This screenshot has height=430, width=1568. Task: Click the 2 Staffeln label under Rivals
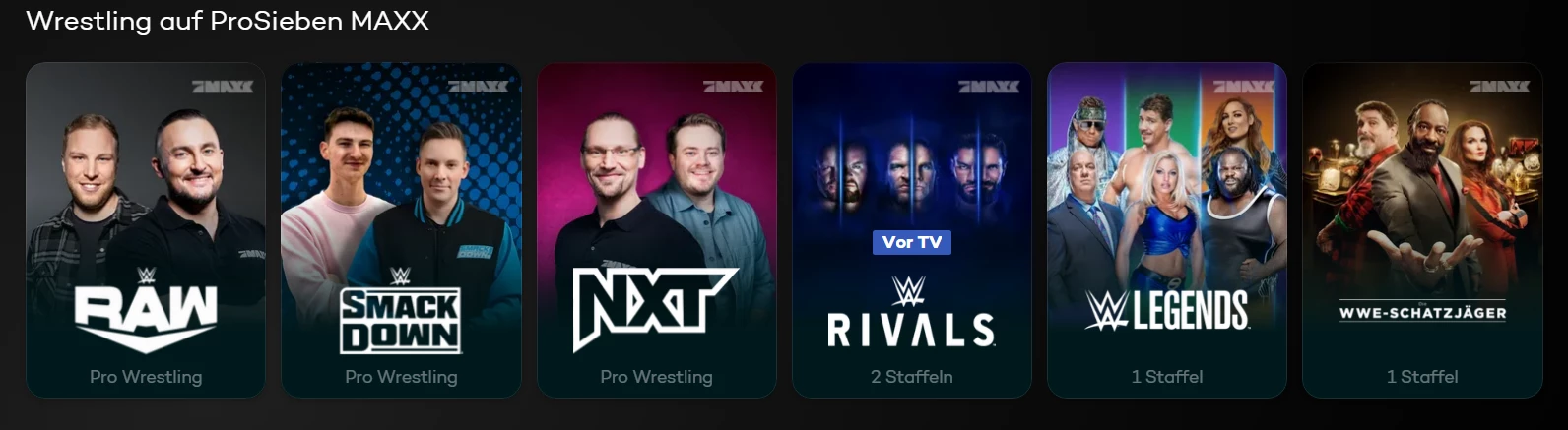pyautogui.click(x=912, y=376)
